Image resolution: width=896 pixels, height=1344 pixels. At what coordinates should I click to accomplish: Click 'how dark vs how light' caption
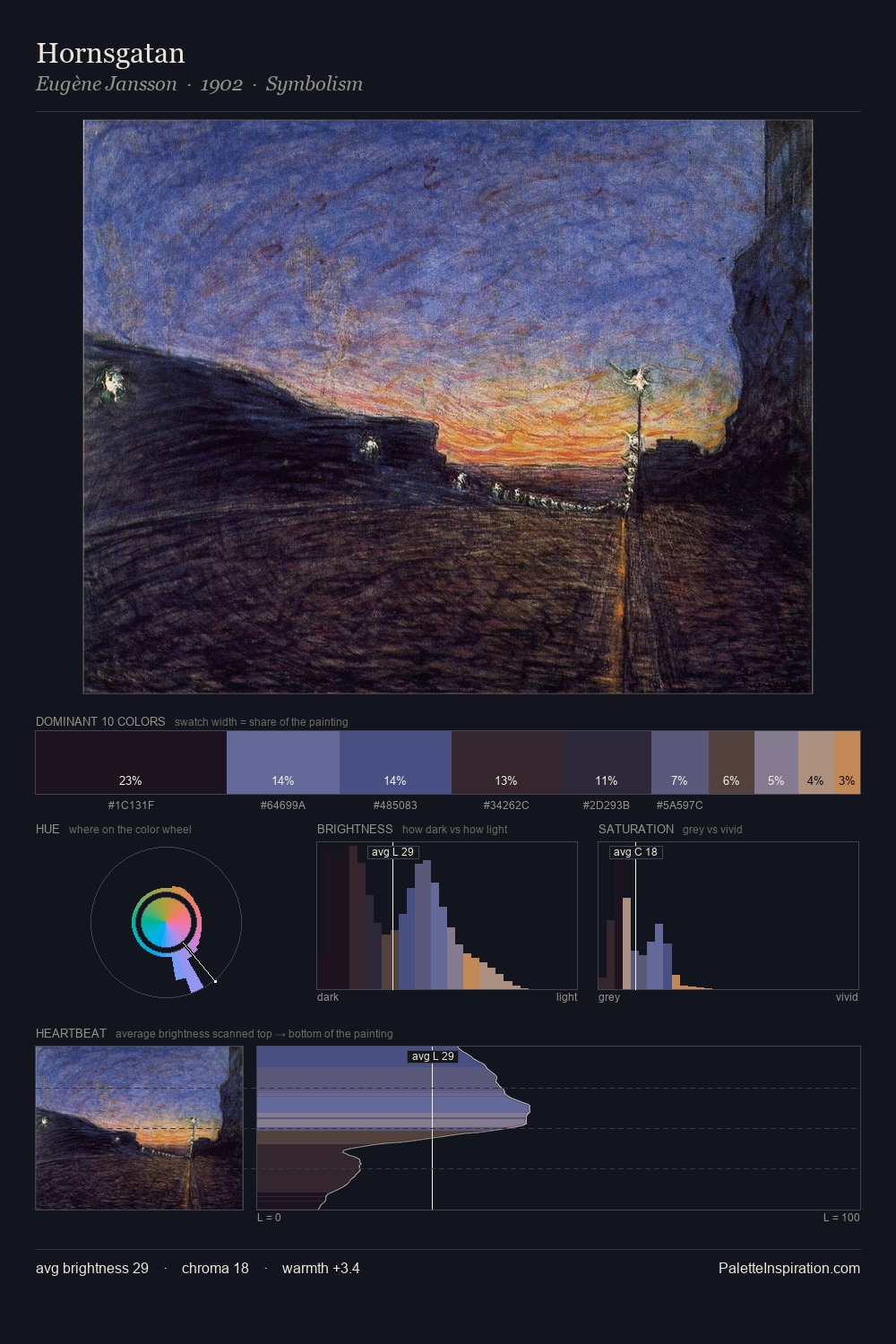(455, 830)
